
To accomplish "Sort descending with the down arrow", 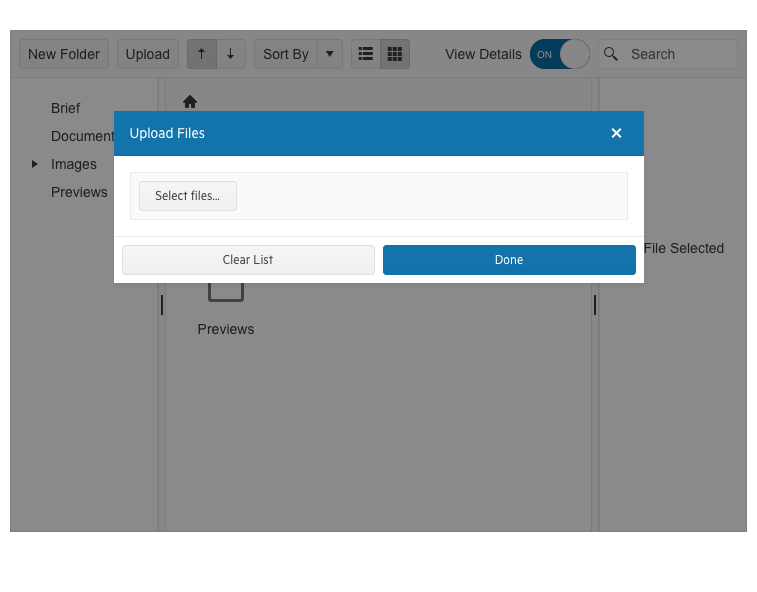I will point(231,54).
